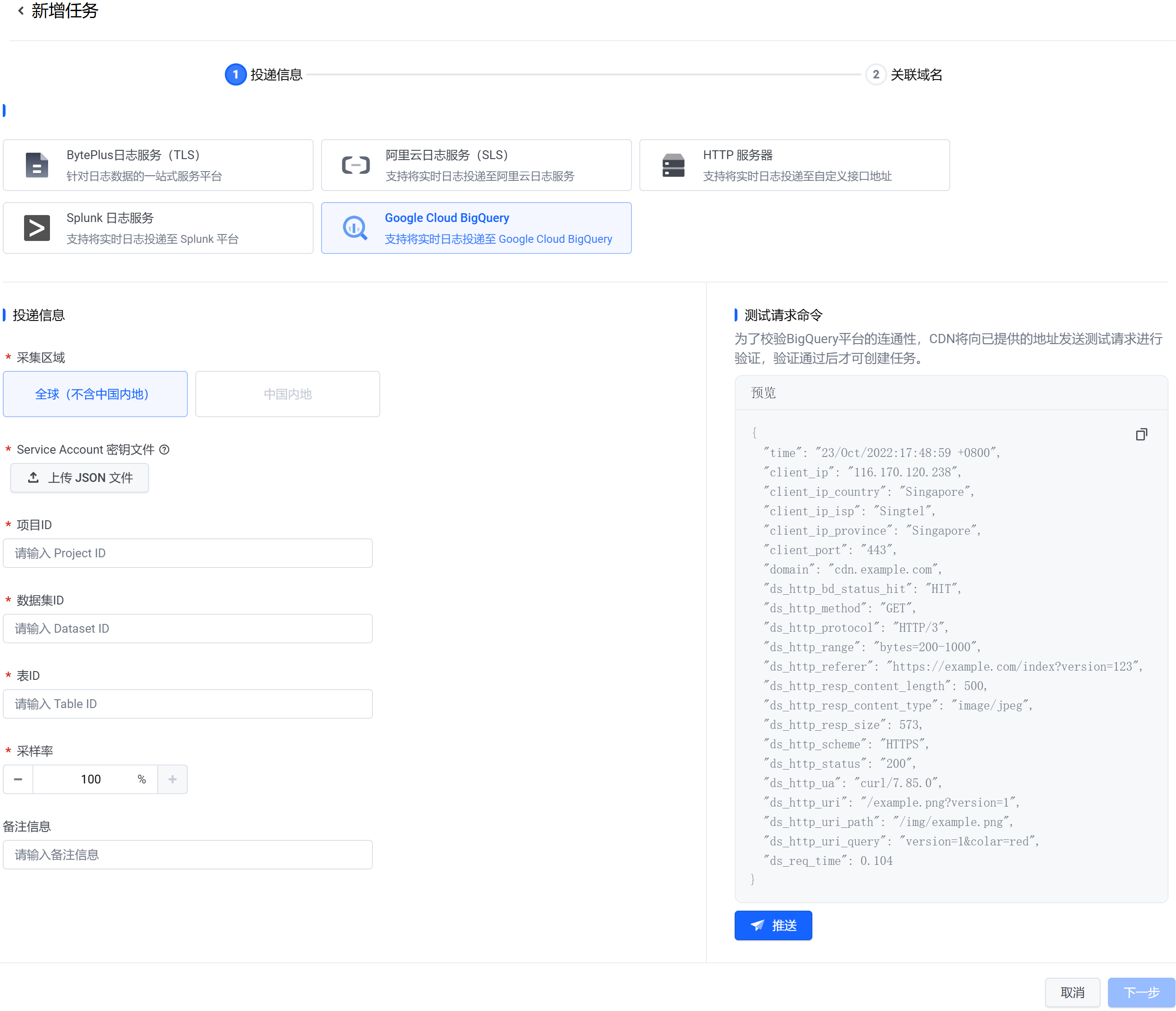The height and width of the screenshot is (1011, 1176).
Task: Open help tooltip beside Service Account 密钥文件
Action: [165, 450]
